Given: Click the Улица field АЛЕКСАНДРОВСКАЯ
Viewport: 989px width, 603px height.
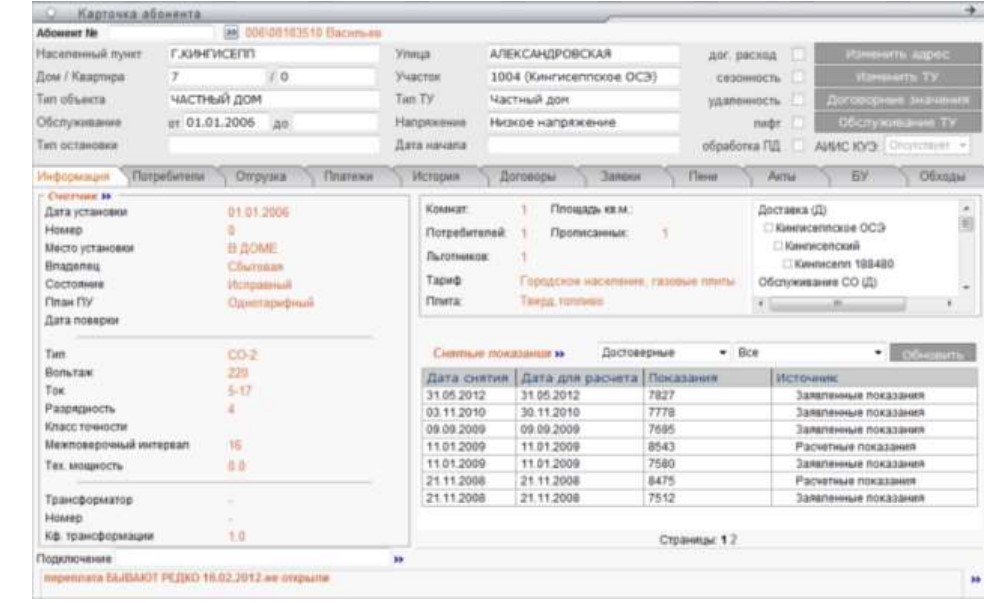Looking at the screenshot, I should 582,54.
